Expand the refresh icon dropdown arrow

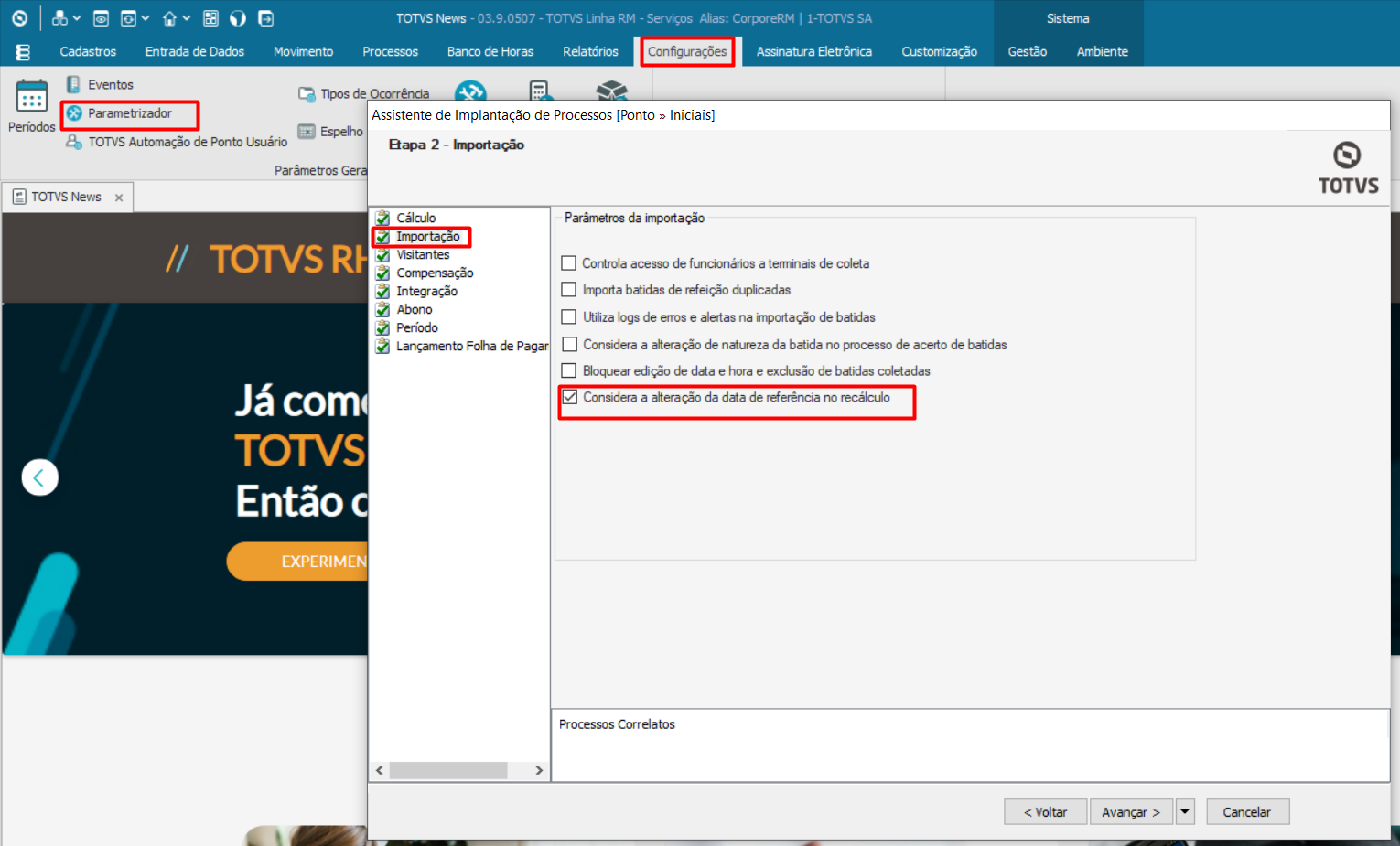(145, 18)
